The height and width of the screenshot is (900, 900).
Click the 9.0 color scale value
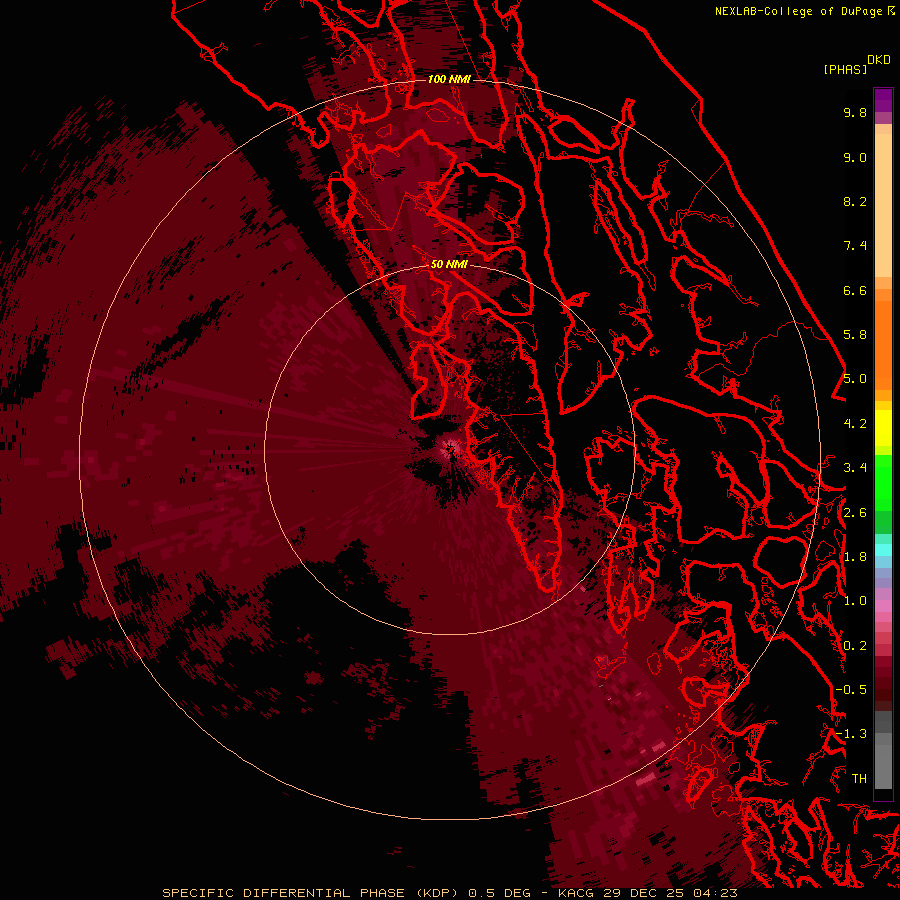point(855,157)
